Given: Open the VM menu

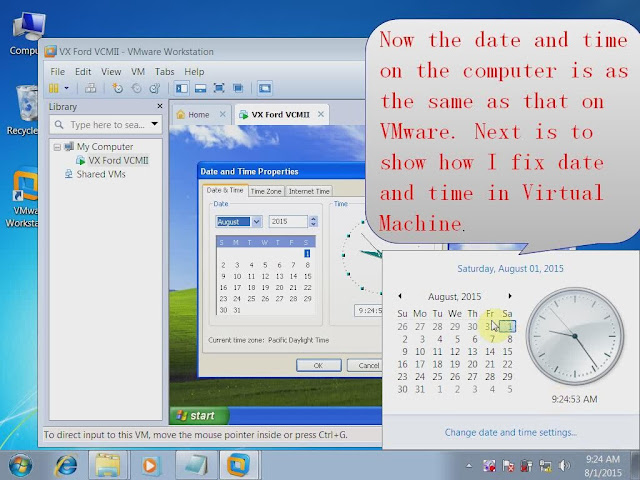Looking at the screenshot, I should click(x=138, y=72).
